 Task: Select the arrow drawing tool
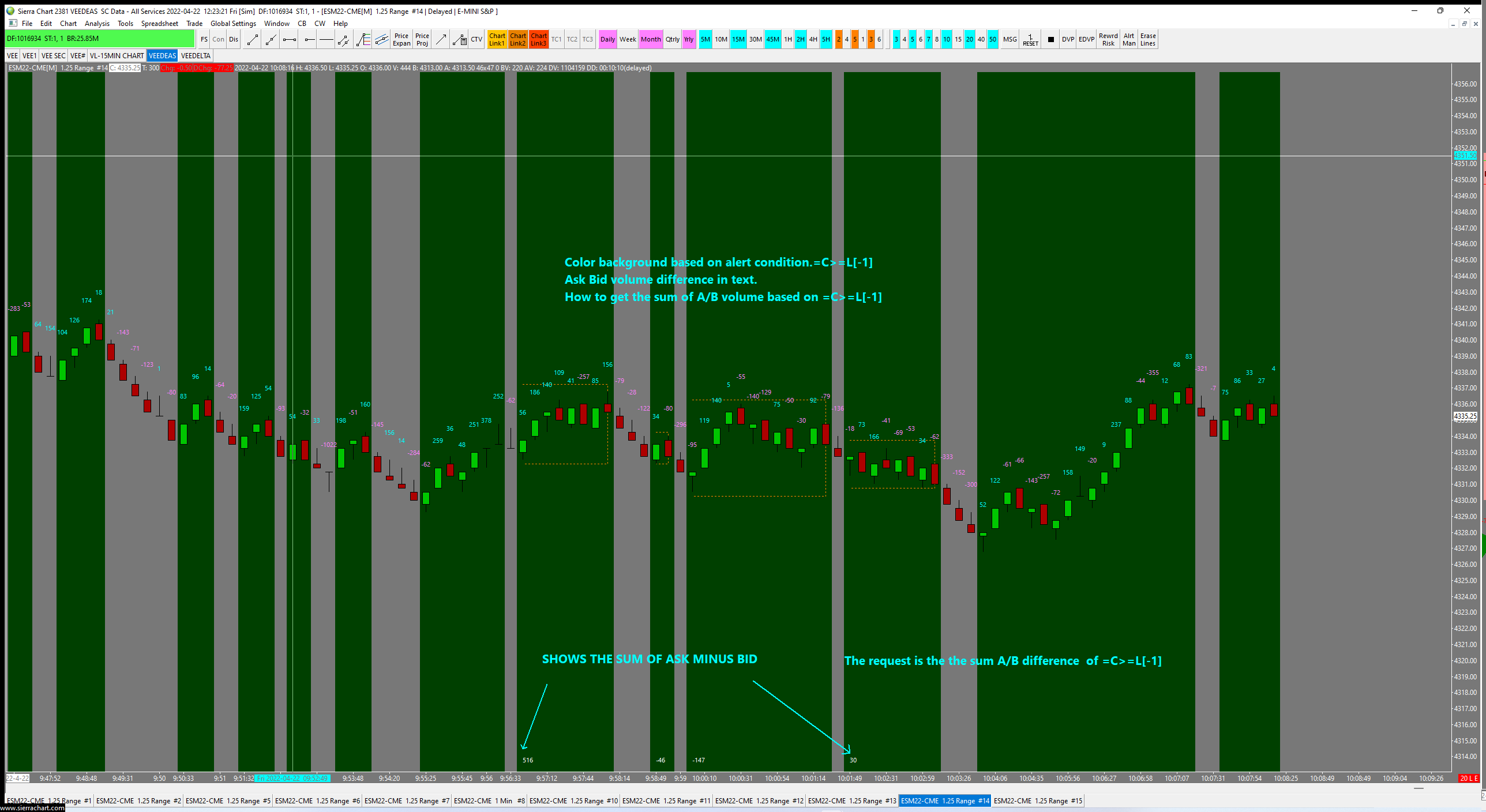tap(441, 39)
